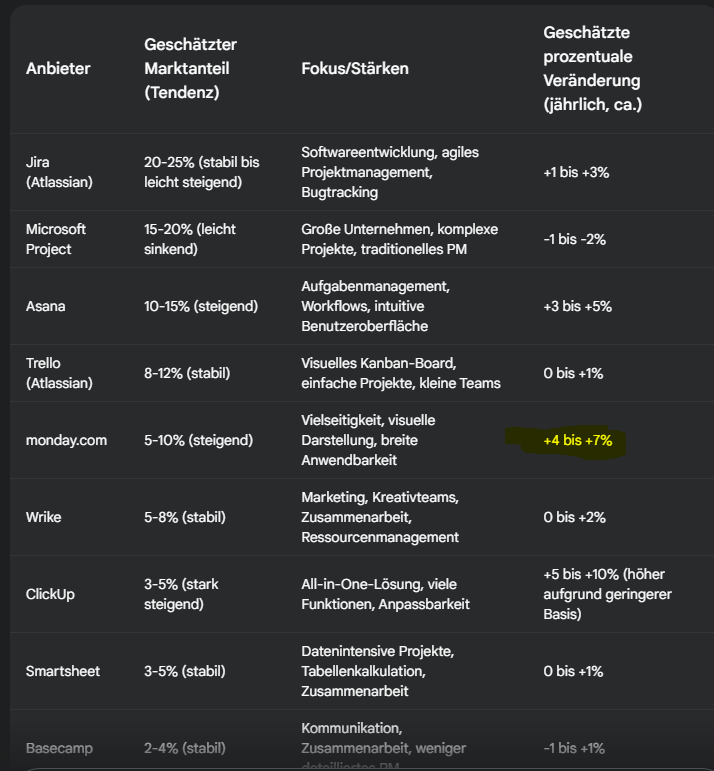The image size is (714, 771).
Task: Select Asana's +3 bis +5% change value
Action: pyautogui.click(x=577, y=306)
